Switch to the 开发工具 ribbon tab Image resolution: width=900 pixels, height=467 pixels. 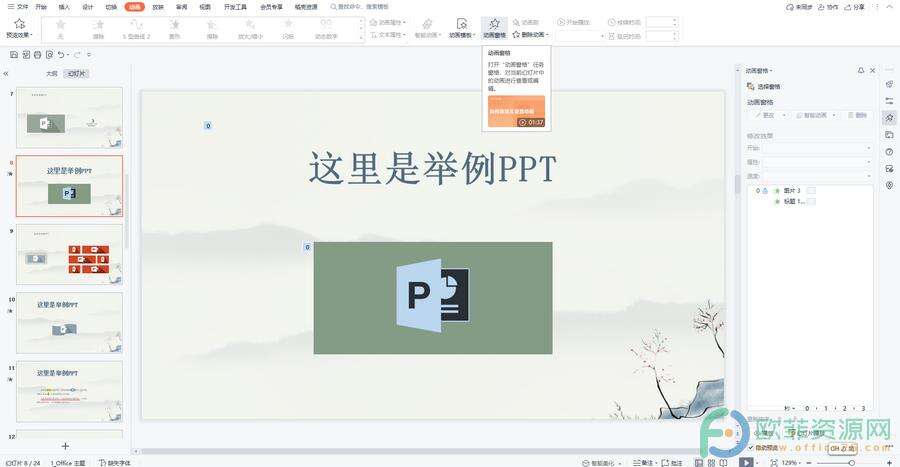point(235,7)
